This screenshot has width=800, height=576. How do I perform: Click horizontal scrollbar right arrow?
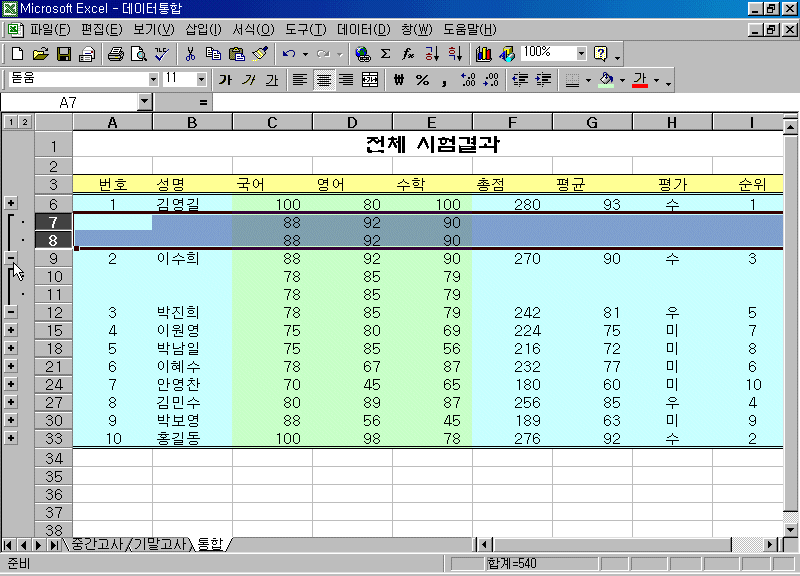point(770,545)
